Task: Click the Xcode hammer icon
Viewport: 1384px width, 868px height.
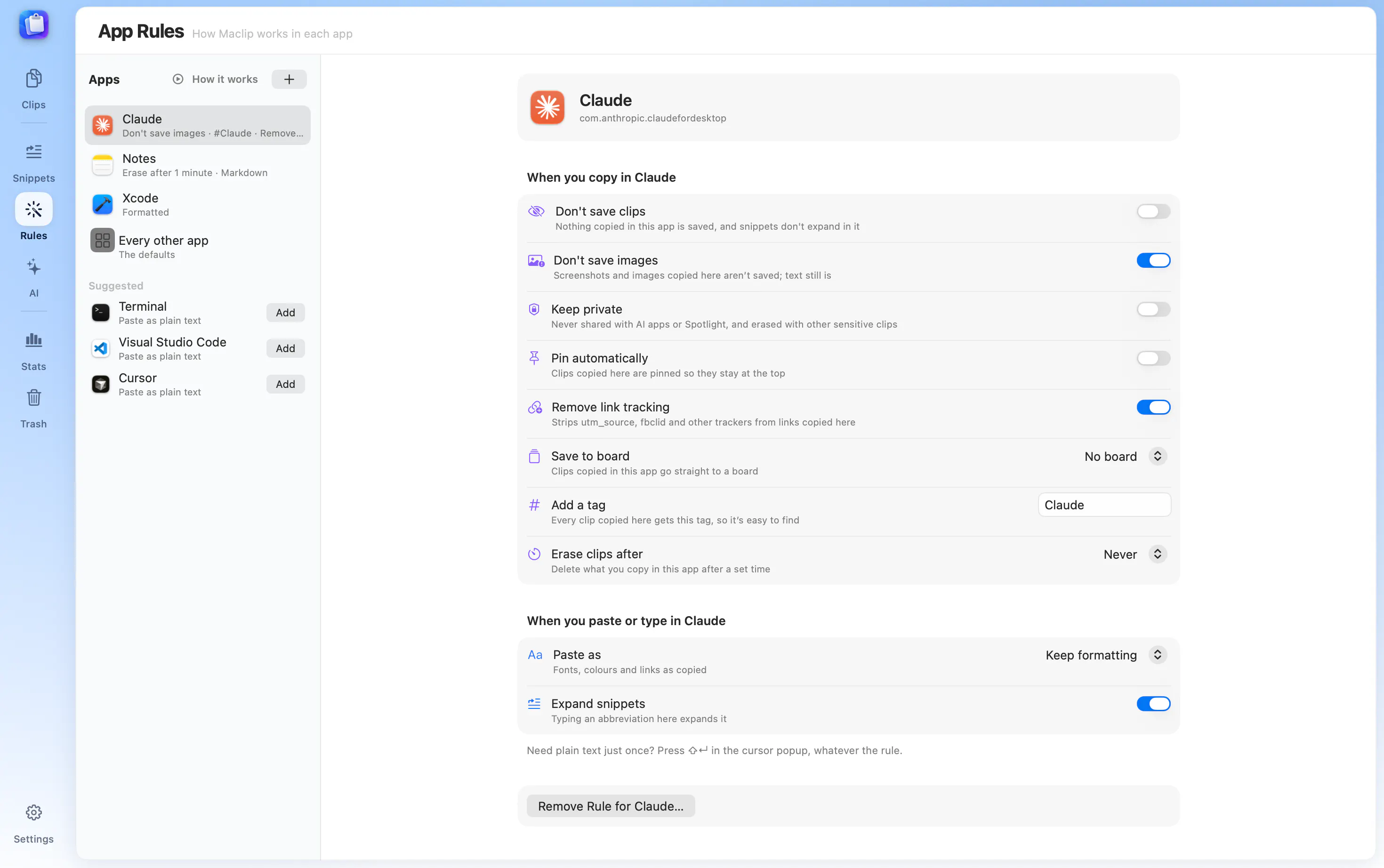Action: tap(103, 204)
